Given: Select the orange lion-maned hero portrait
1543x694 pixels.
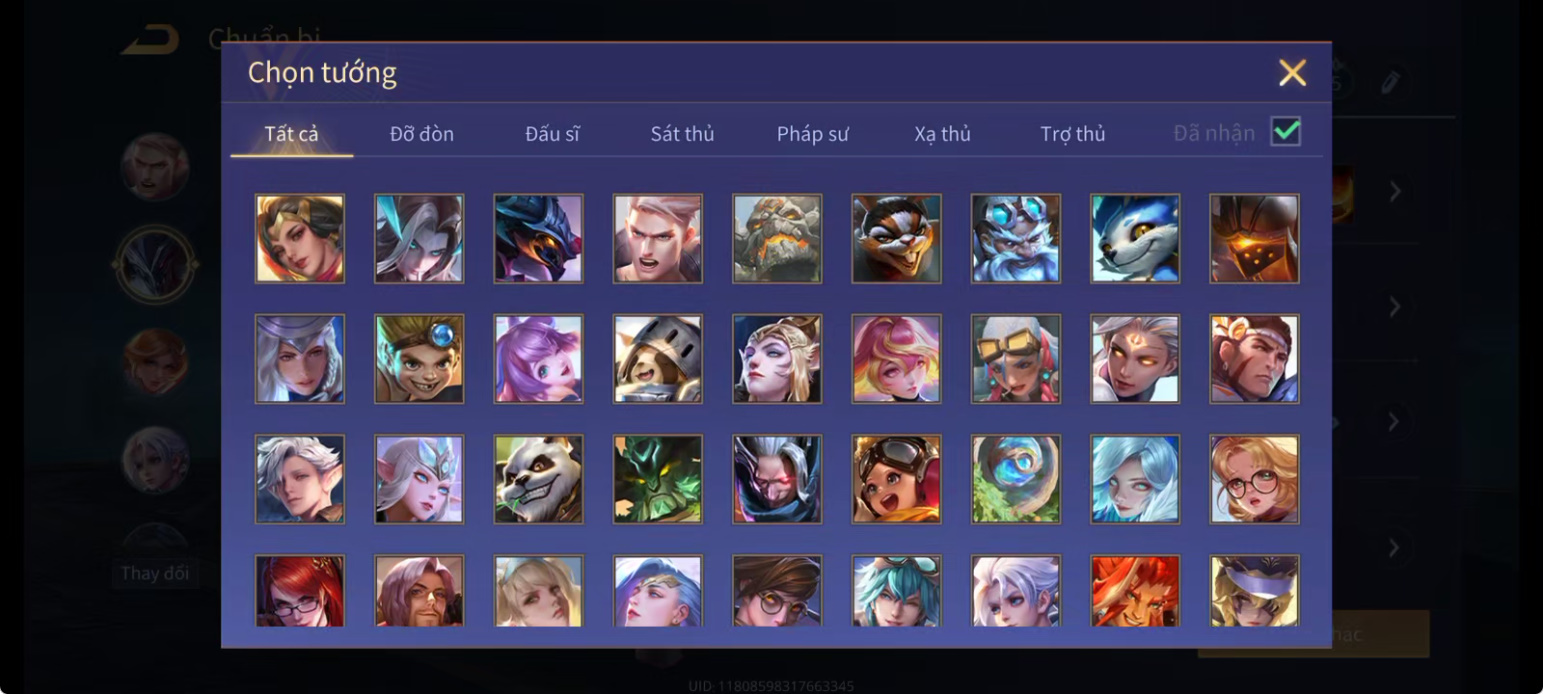Looking at the screenshot, I should click(x=1135, y=591).
